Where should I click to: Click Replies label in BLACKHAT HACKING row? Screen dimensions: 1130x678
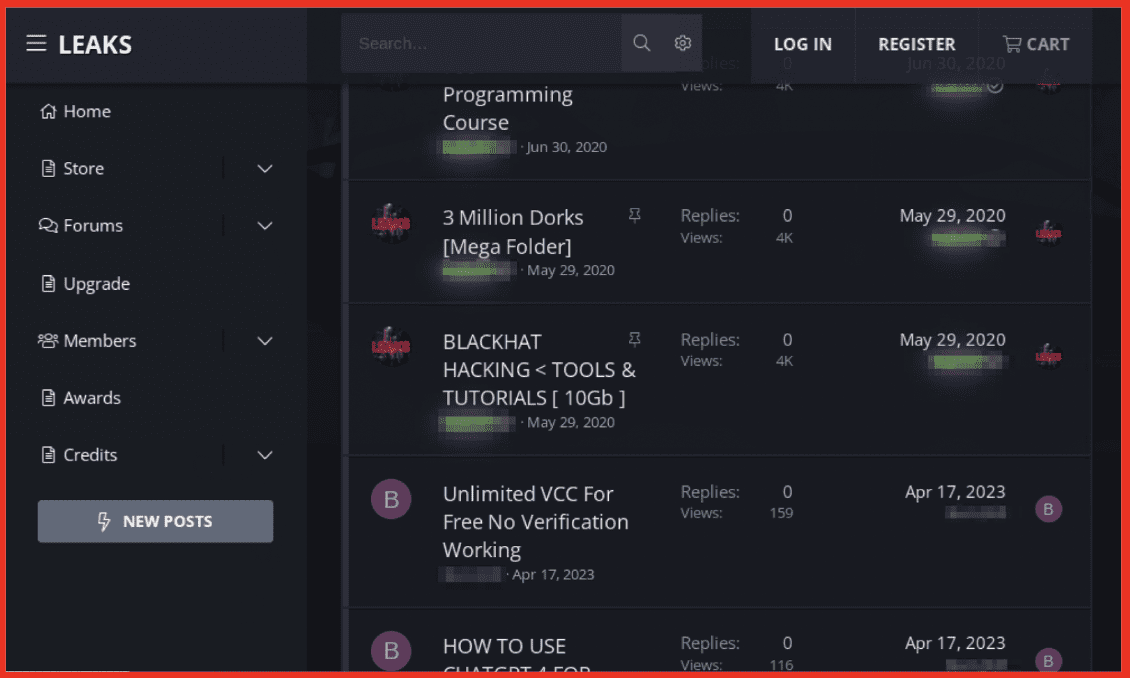[x=710, y=339]
